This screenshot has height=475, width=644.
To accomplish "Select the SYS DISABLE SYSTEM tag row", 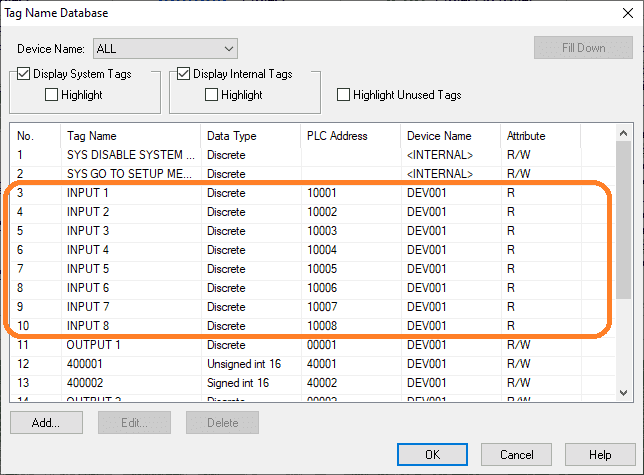I will coord(312,155).
